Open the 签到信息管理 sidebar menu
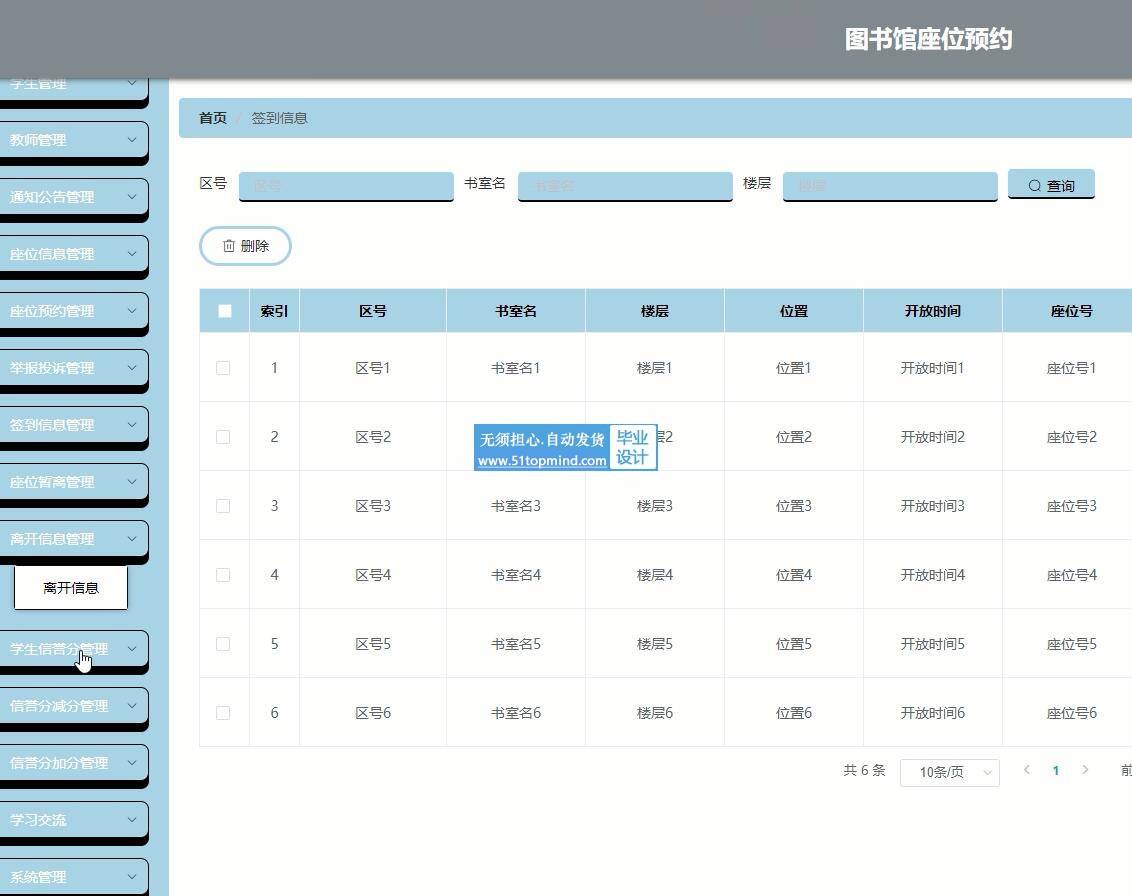Viewport: 1132px width, 896px height. [74, 425]
